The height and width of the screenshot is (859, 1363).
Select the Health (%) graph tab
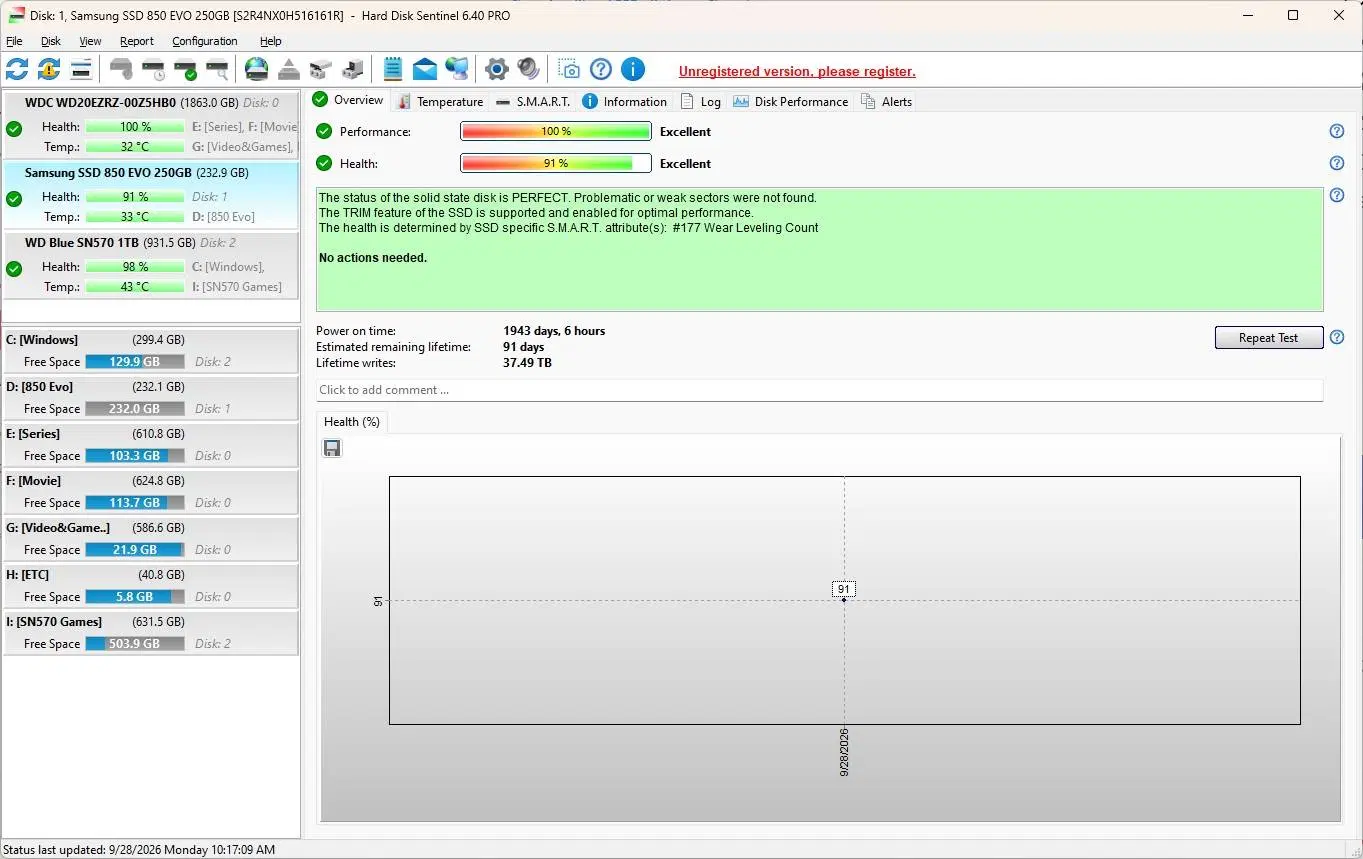[352, 422]
